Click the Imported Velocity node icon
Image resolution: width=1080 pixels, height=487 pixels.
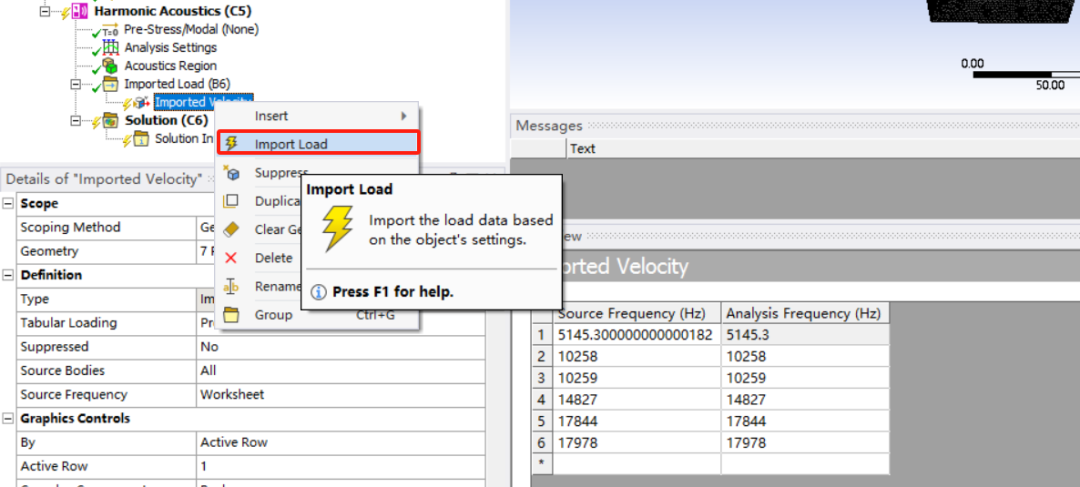point(142,103)
